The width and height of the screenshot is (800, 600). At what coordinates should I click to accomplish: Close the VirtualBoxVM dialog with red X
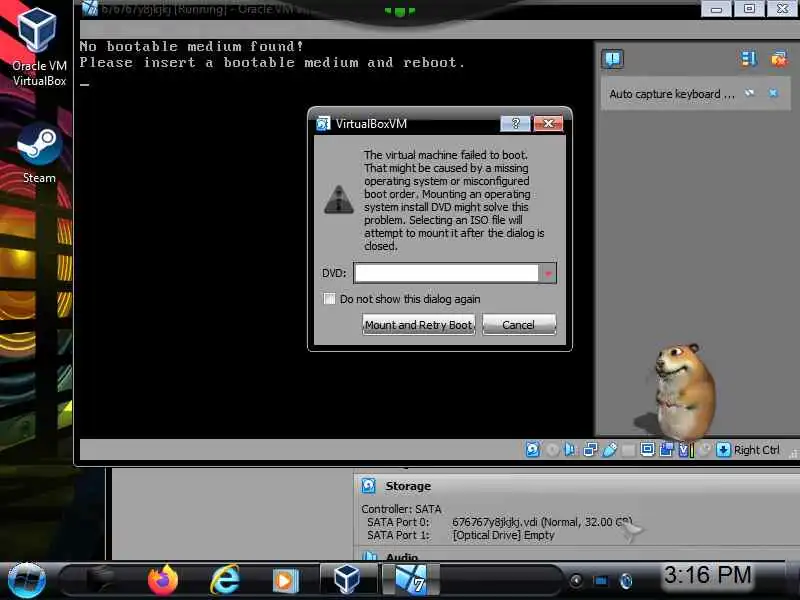point(548,123)
